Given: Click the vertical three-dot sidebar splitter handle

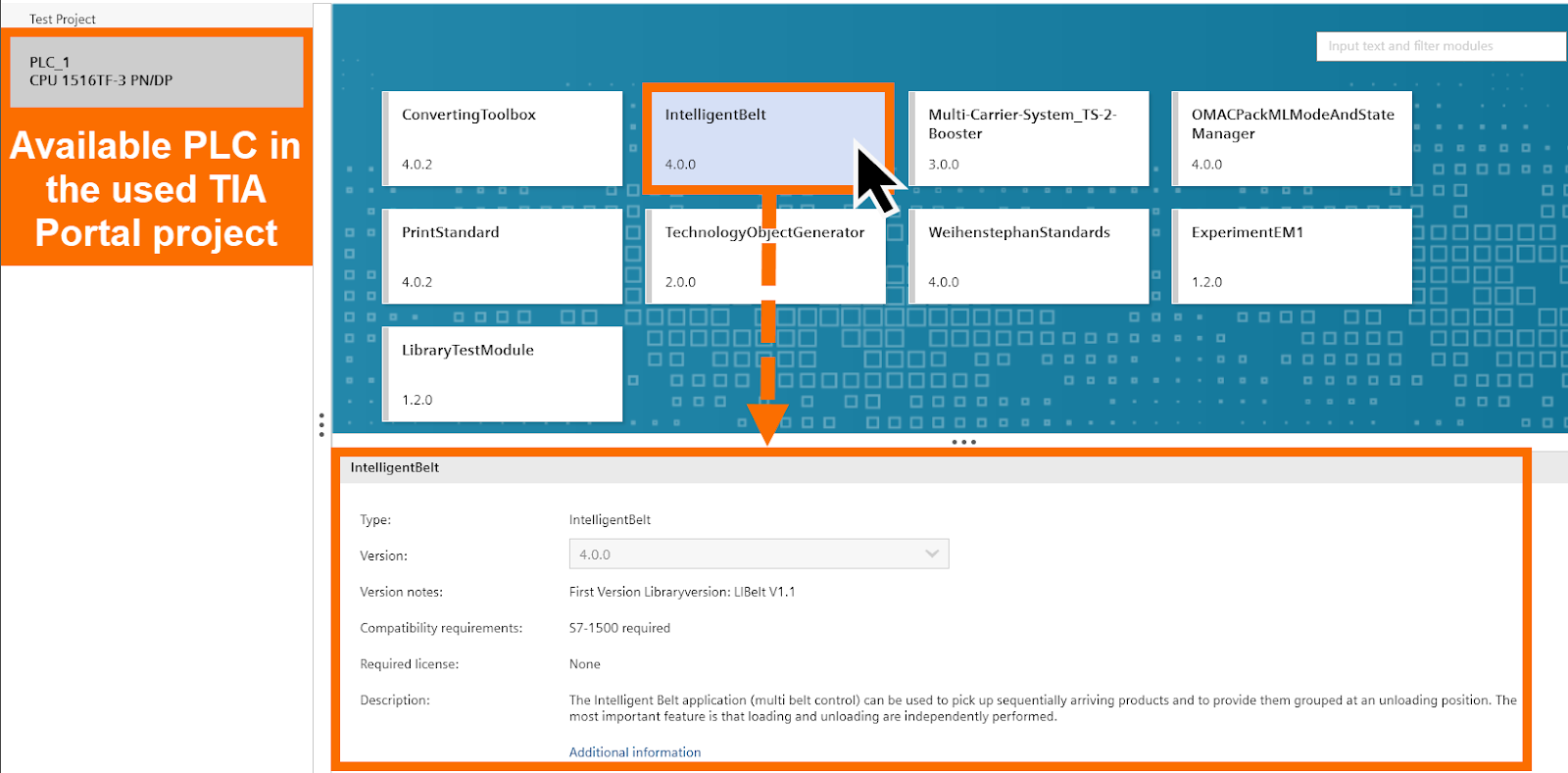Looking at the screenshot, I should pos(321,424).
